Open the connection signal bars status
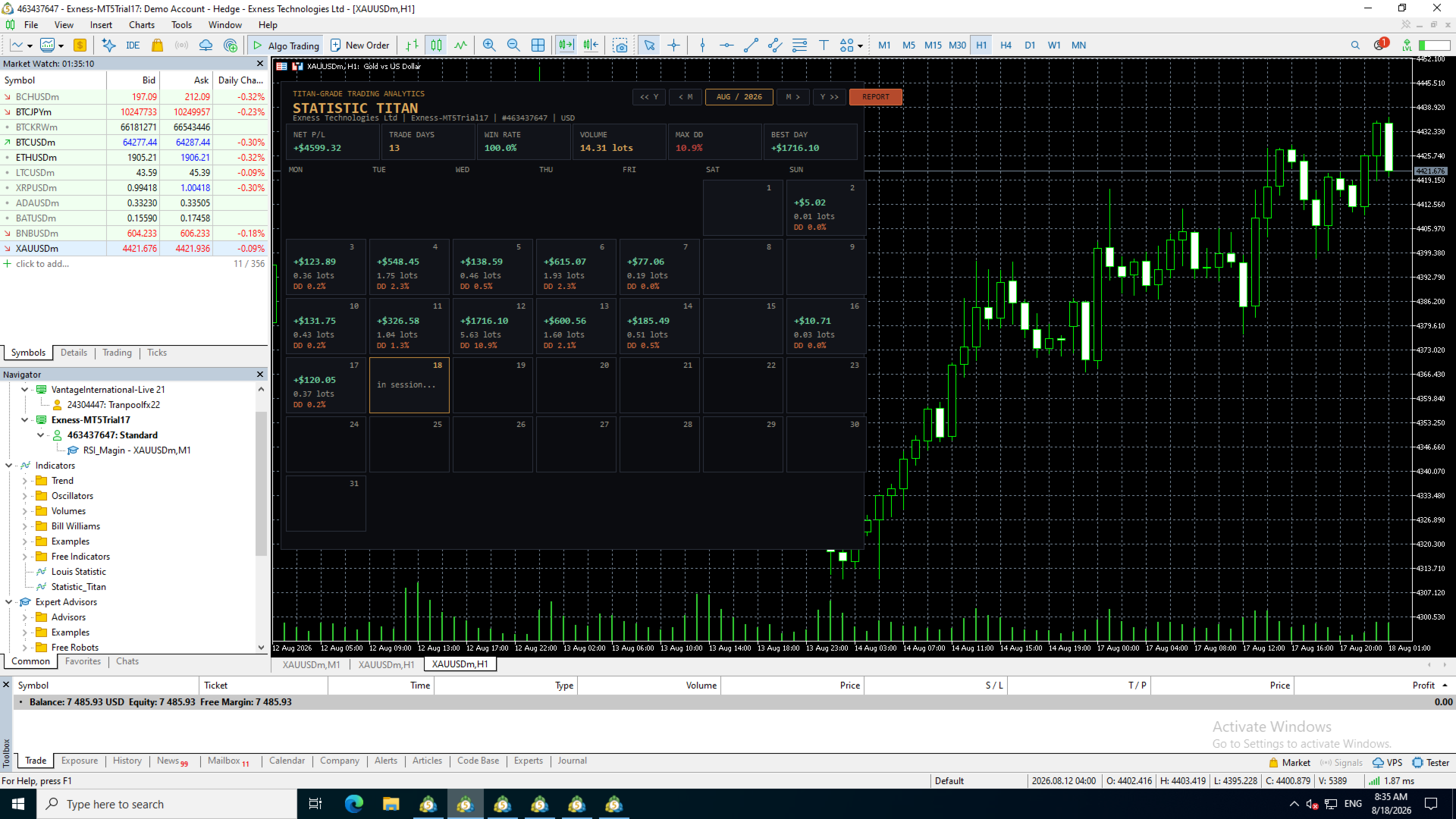This screenshot has width=1456, height=819. click(1374, 781)
